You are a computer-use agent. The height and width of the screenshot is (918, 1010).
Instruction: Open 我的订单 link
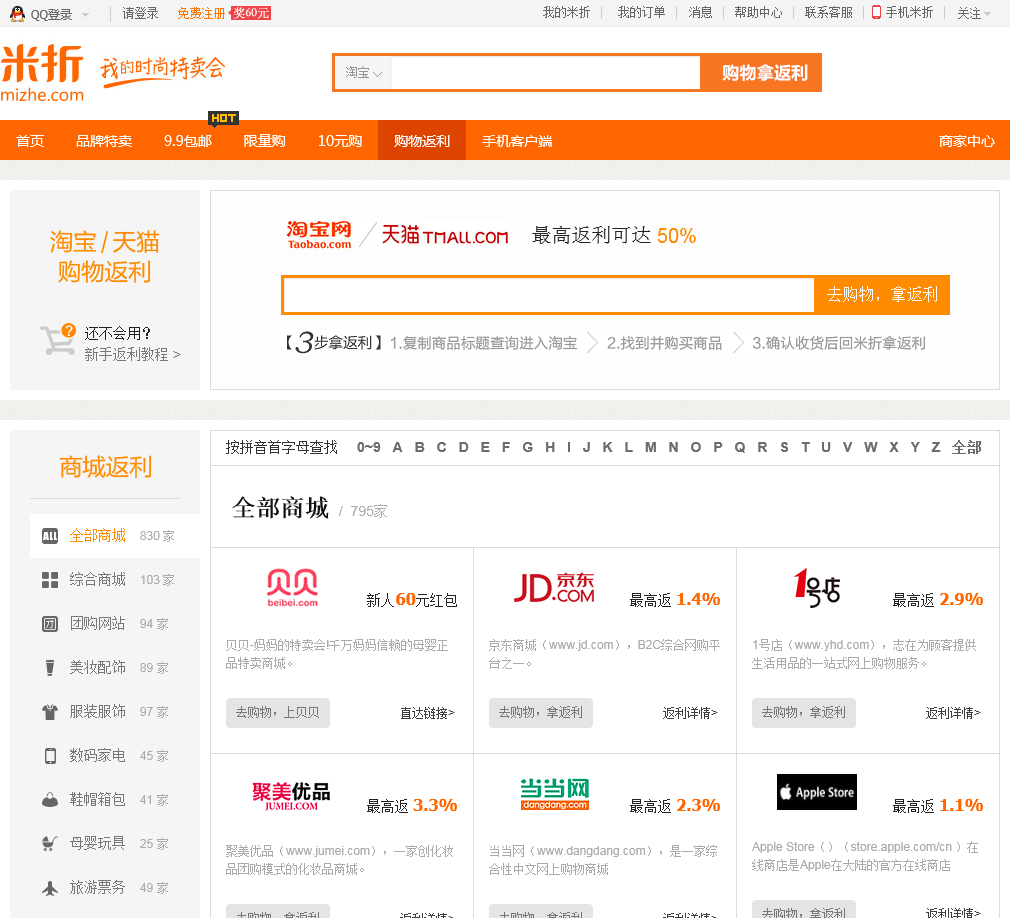[x=641, y=12]
